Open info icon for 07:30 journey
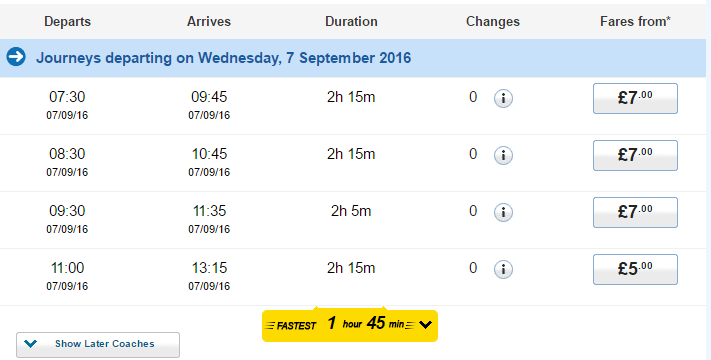Image resolution: width=711 pixels, height=360 pixels. (503, 98)
